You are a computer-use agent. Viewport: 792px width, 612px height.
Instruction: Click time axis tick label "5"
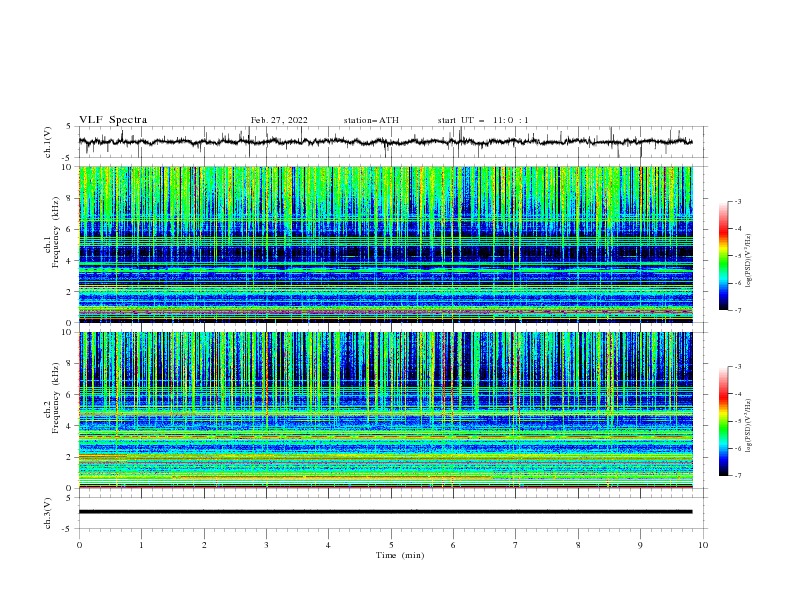[x=391, y=545]
